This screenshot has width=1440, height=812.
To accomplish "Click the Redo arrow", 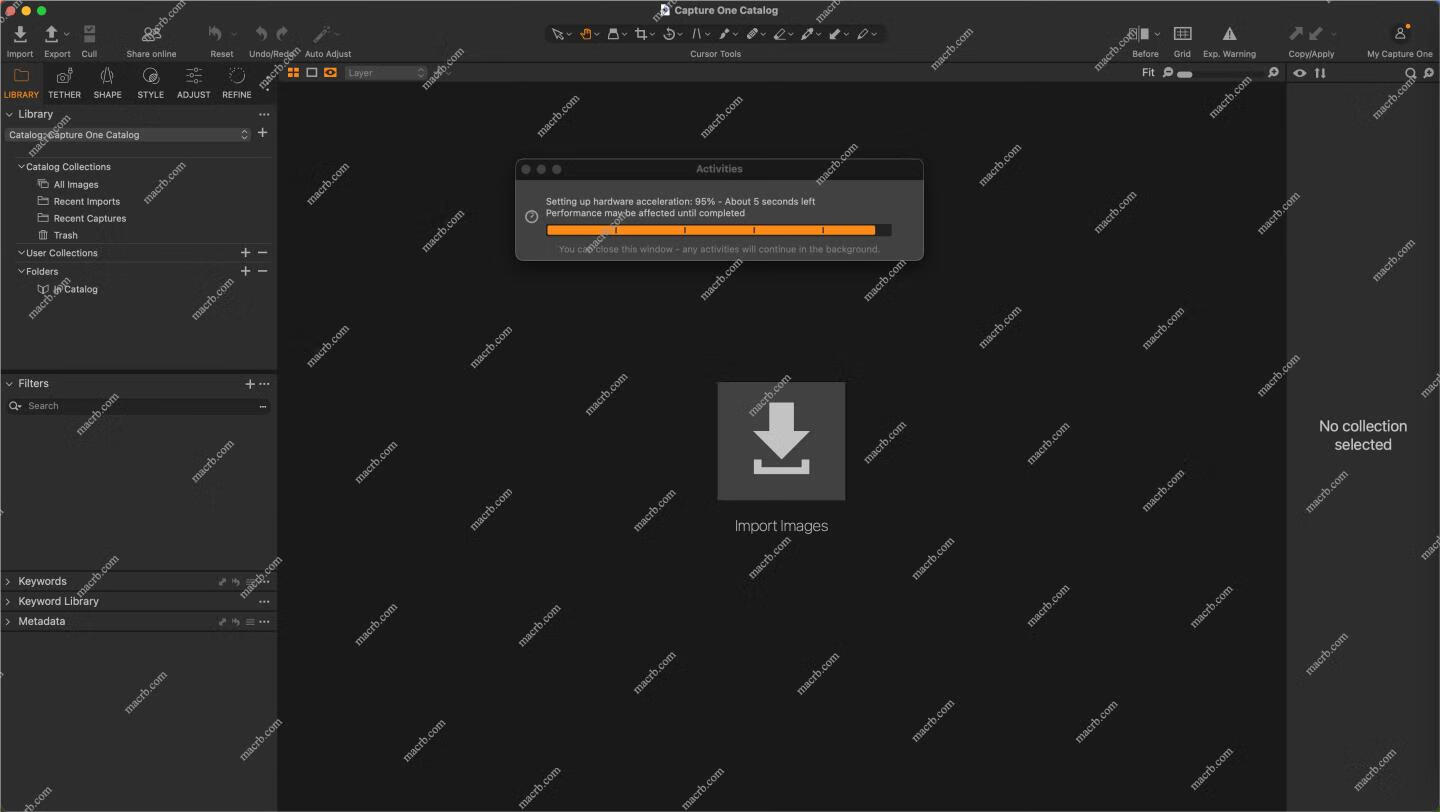I will point(282,34).
